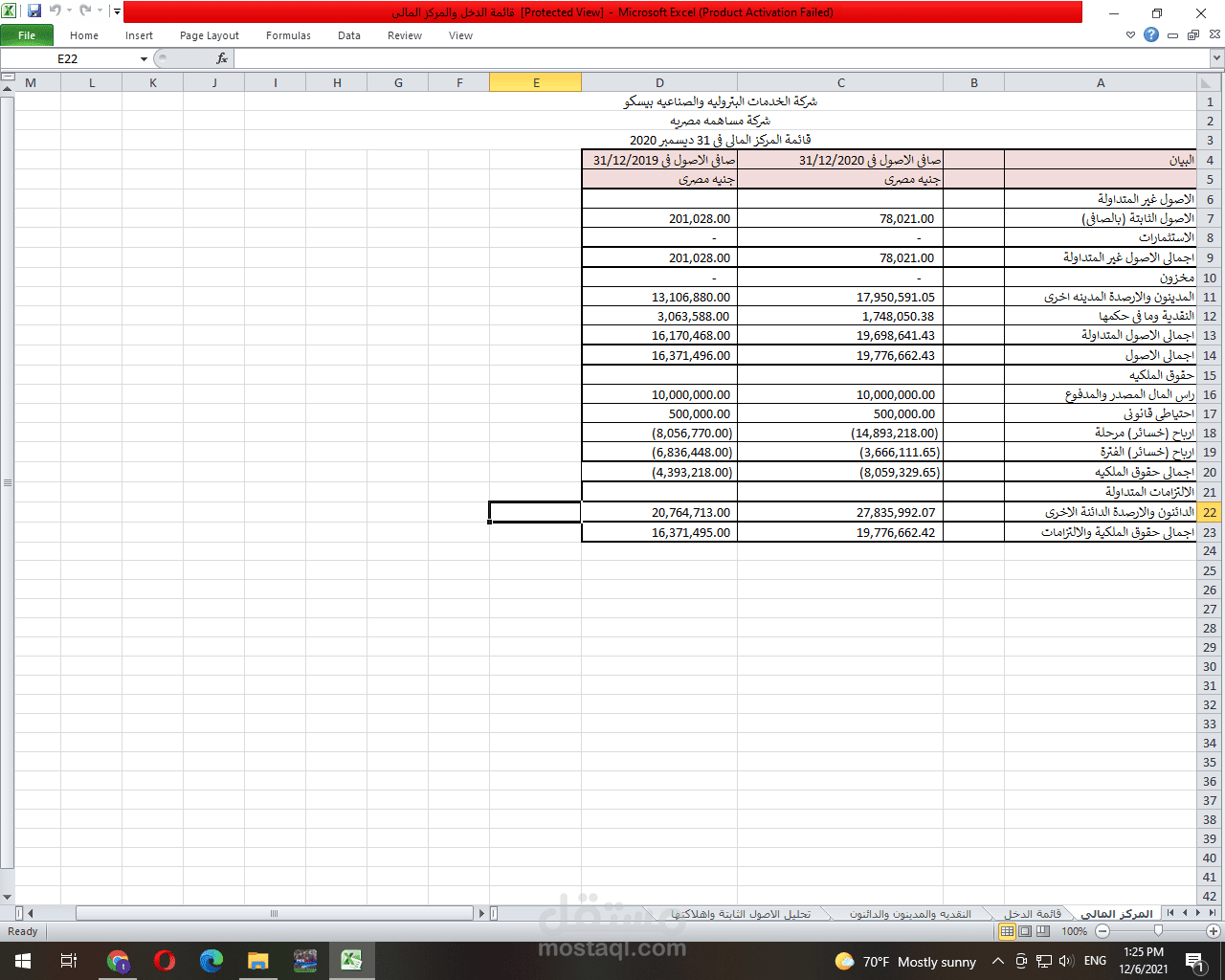Open File Explorer from the taskbar
This screenshot has width=1225, height=980.
coord(258,961)
